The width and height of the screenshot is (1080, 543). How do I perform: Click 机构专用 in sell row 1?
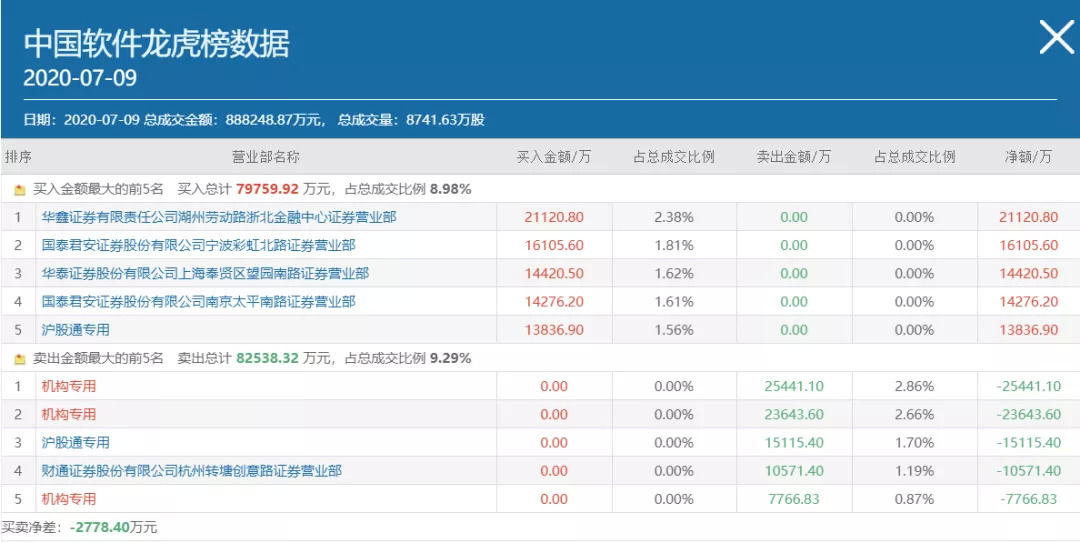click(x=69, y=386)
